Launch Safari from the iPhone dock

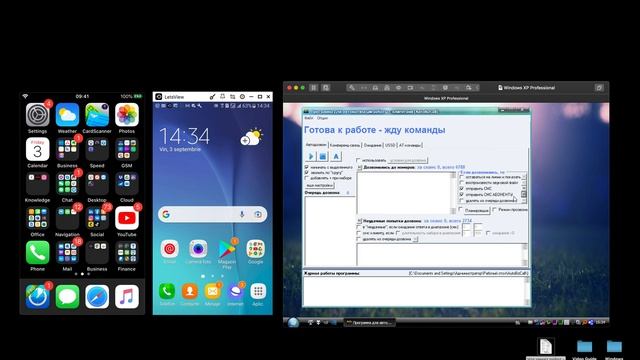[97, 296]
